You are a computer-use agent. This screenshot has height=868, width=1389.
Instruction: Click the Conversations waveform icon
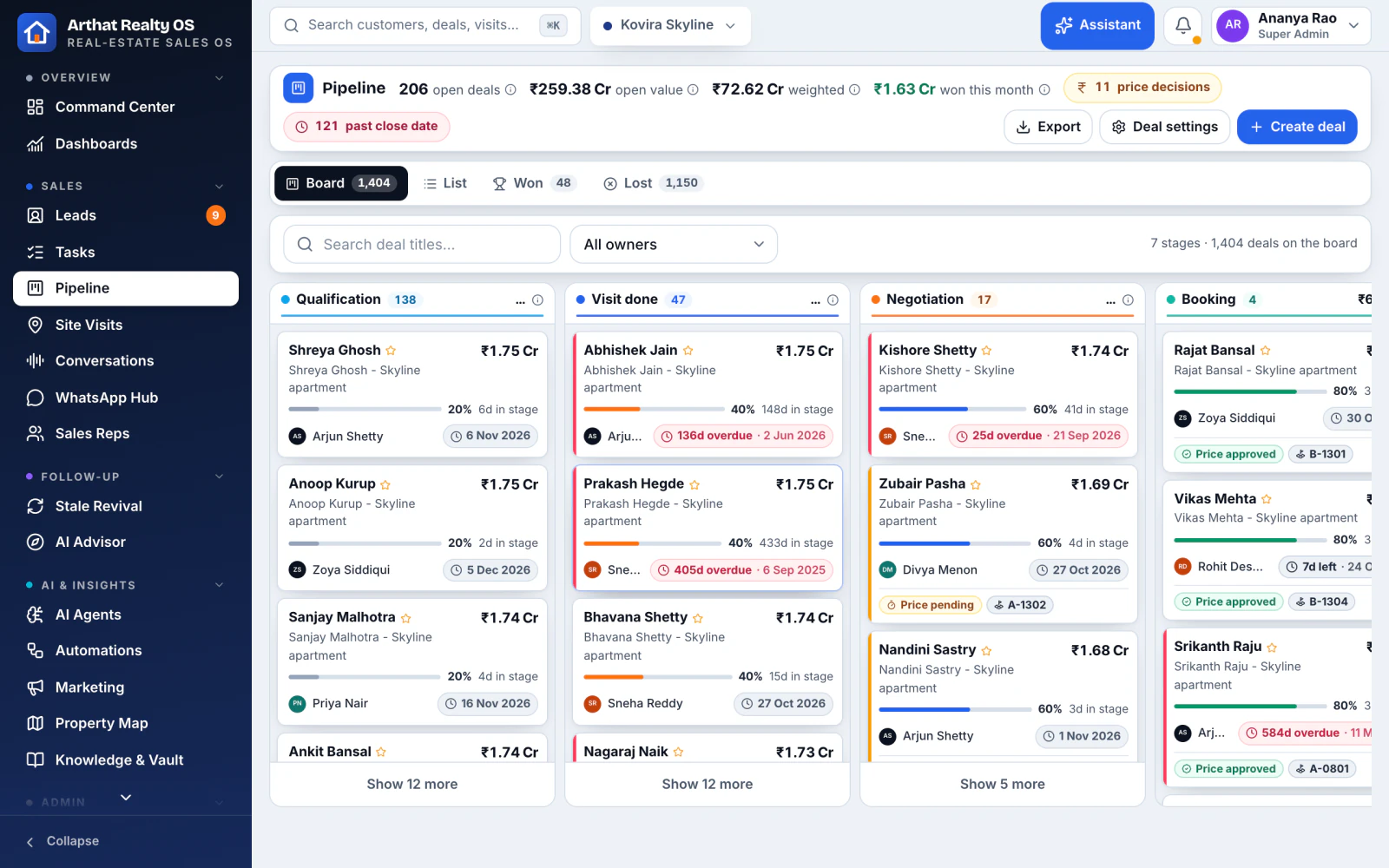click(35, 361)
